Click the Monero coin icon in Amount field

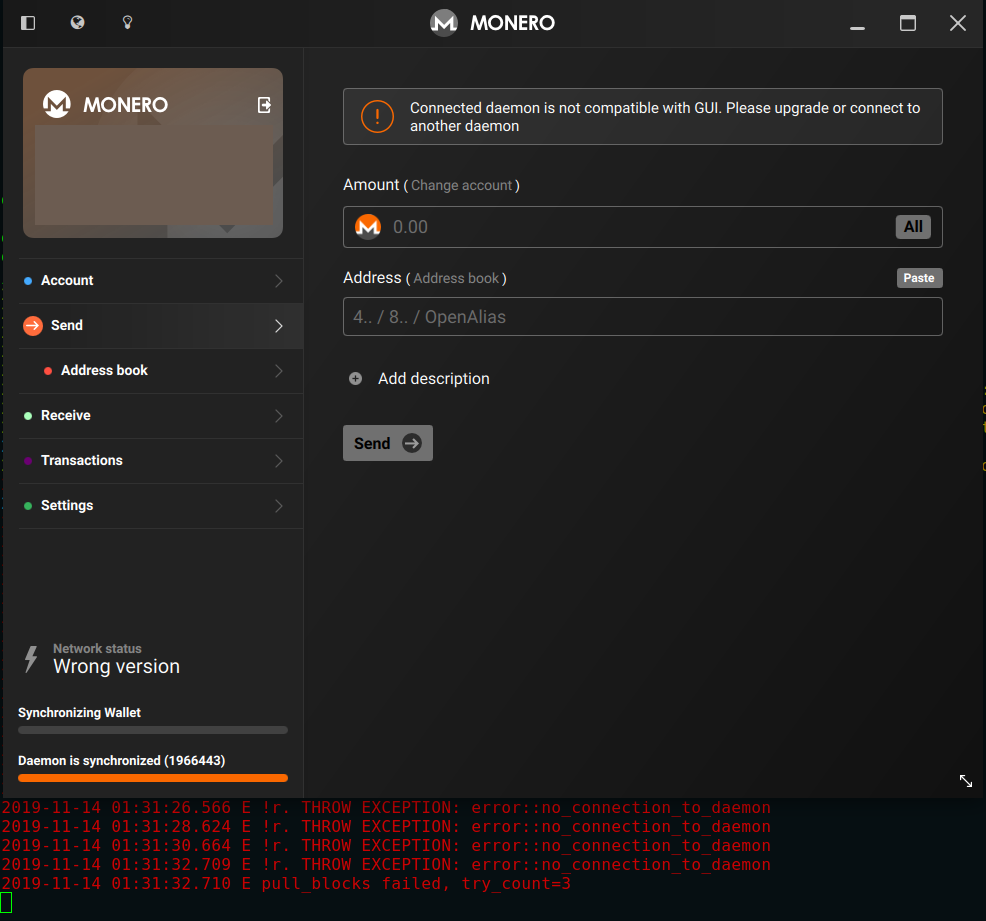point(368,227)
